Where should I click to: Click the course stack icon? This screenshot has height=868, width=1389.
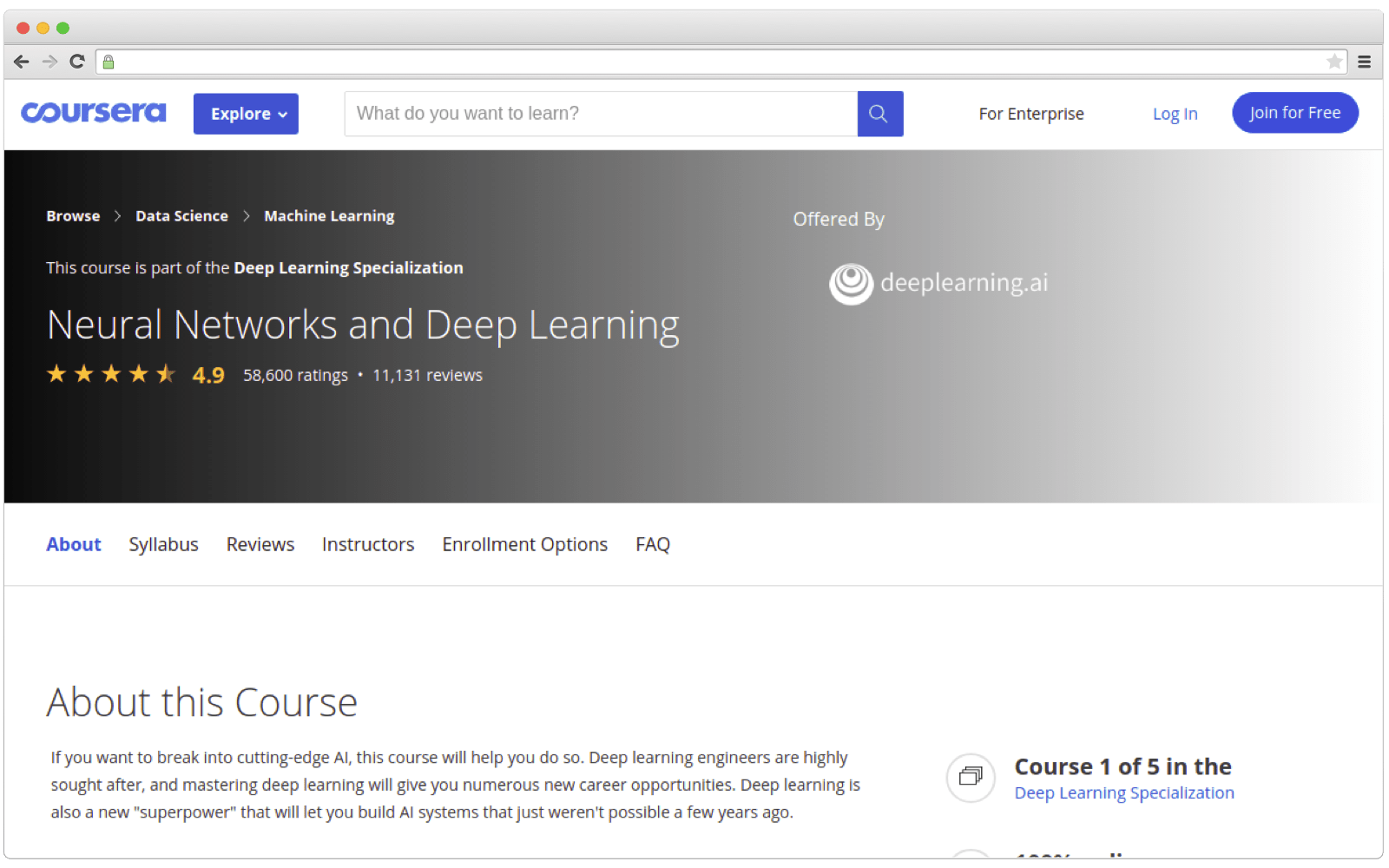(x=971, y=777)
